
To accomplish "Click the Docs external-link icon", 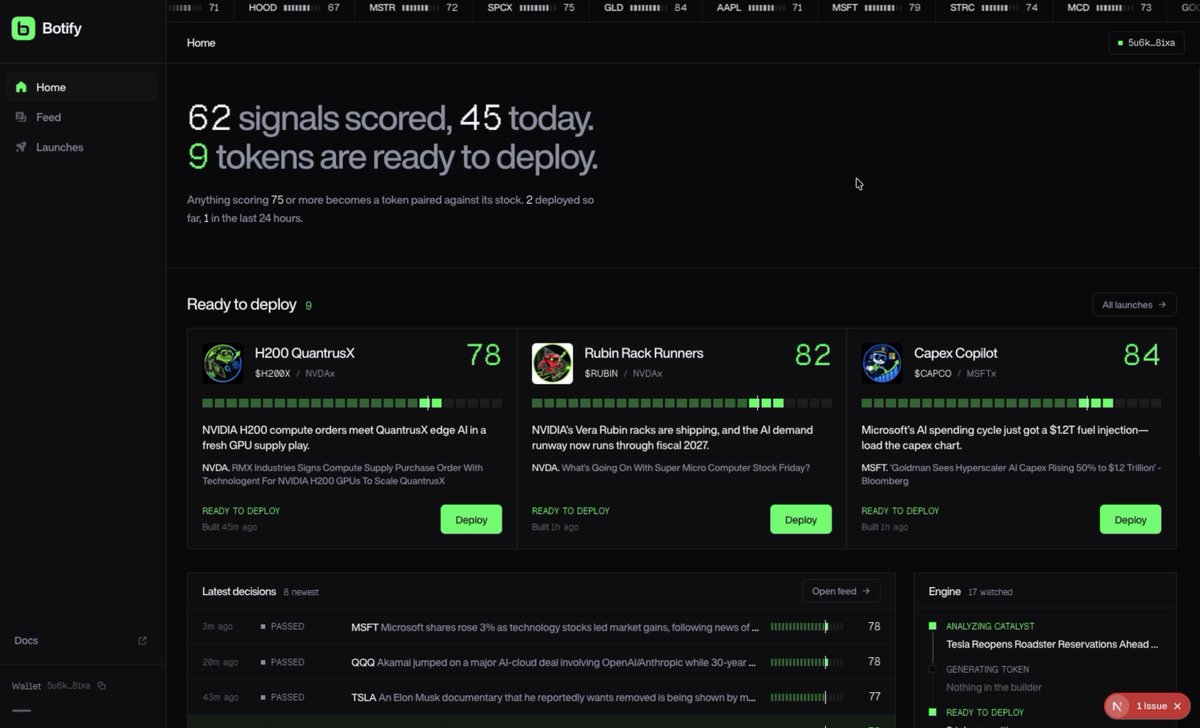I will (x=142, y=641).
